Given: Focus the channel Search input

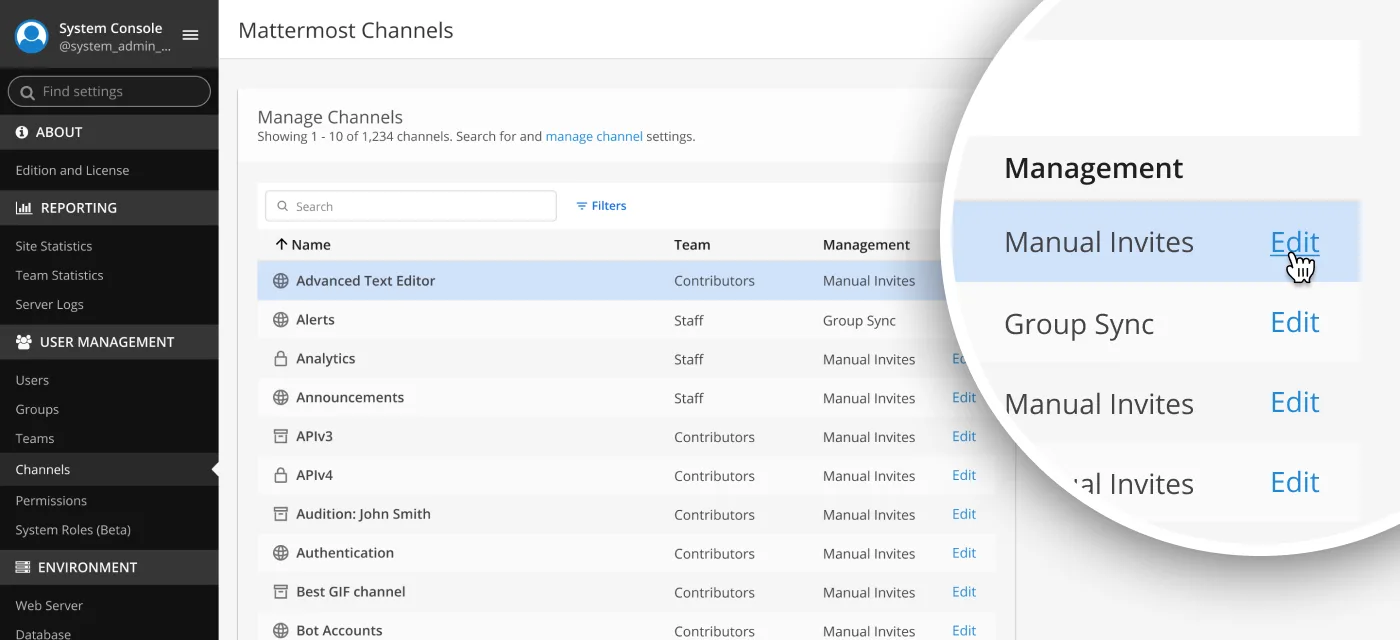Looking at the screenshot, I should 410,206.
